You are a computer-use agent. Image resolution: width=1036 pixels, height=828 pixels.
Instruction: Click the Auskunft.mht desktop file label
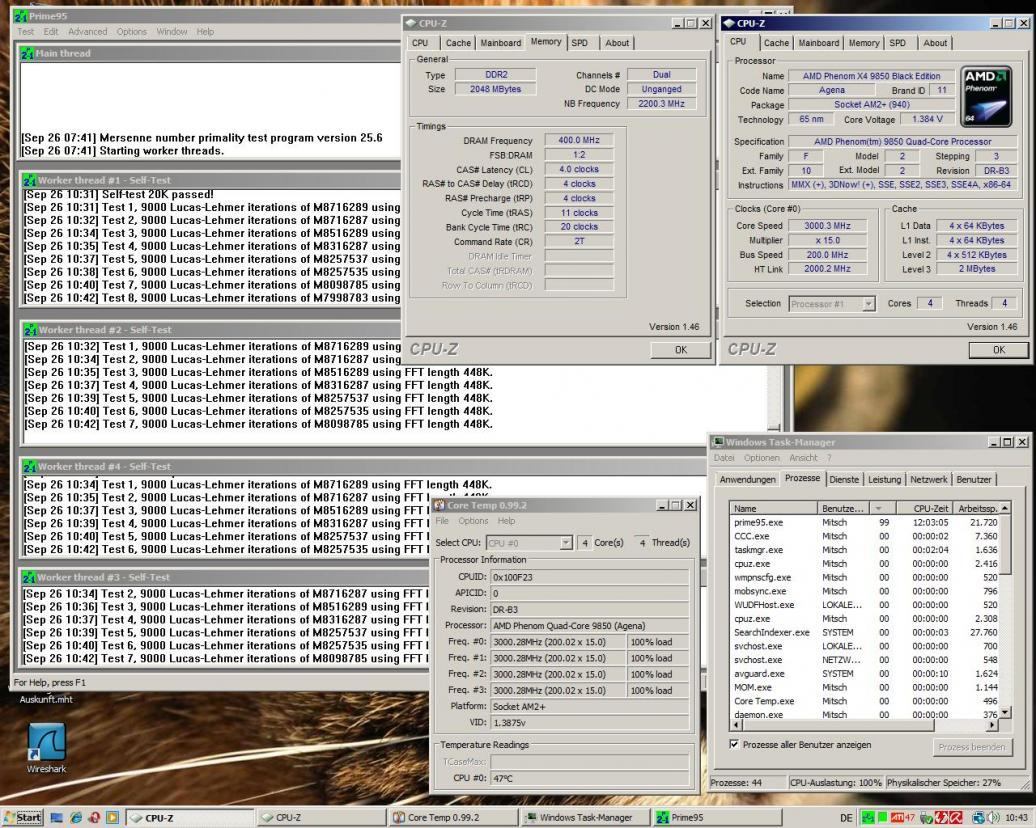(x=46, y=700)
